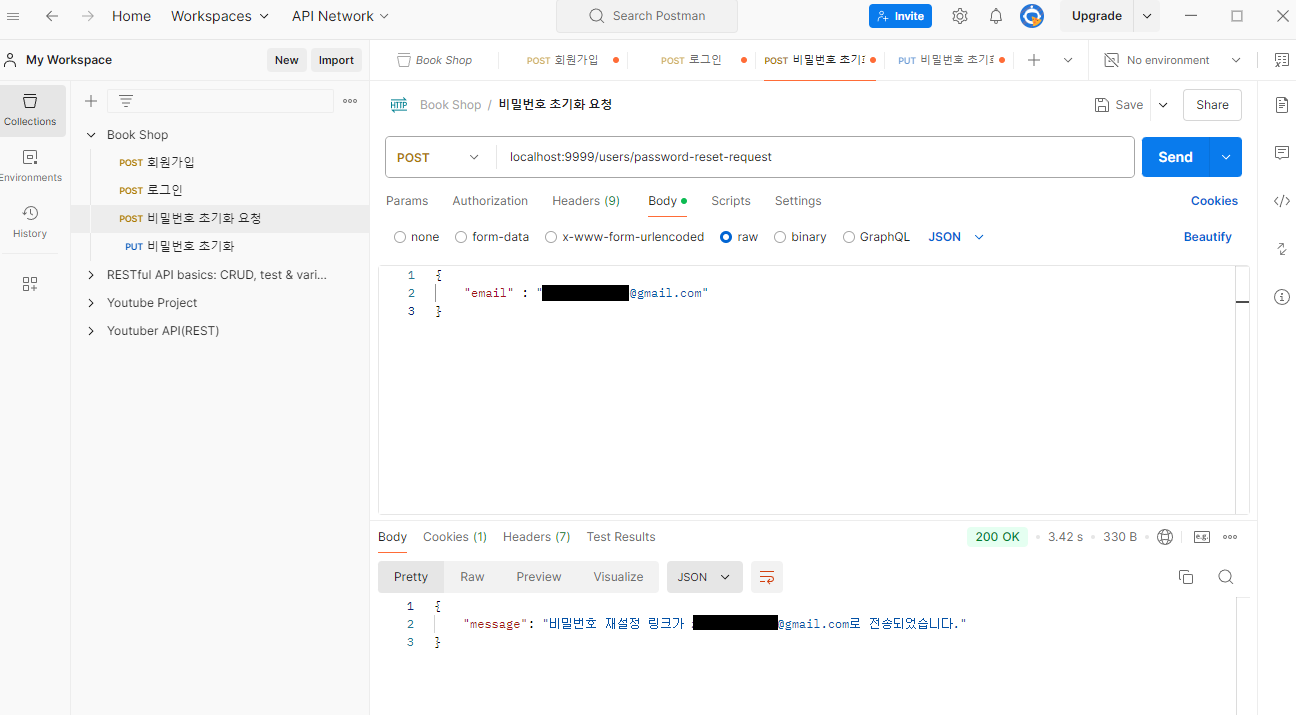Click the Search Postman box

(x=647, y=16)
